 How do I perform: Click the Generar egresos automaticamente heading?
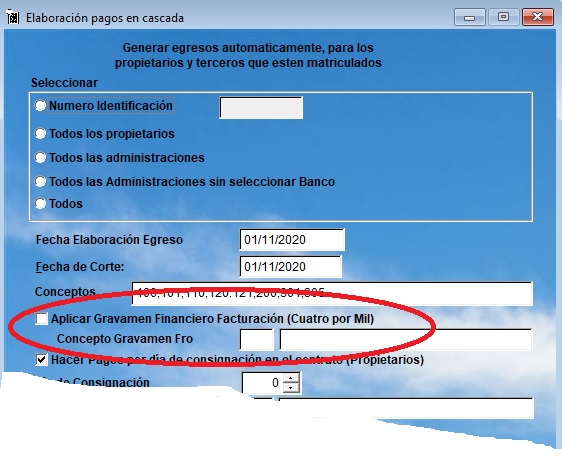(x=248, y=55)
